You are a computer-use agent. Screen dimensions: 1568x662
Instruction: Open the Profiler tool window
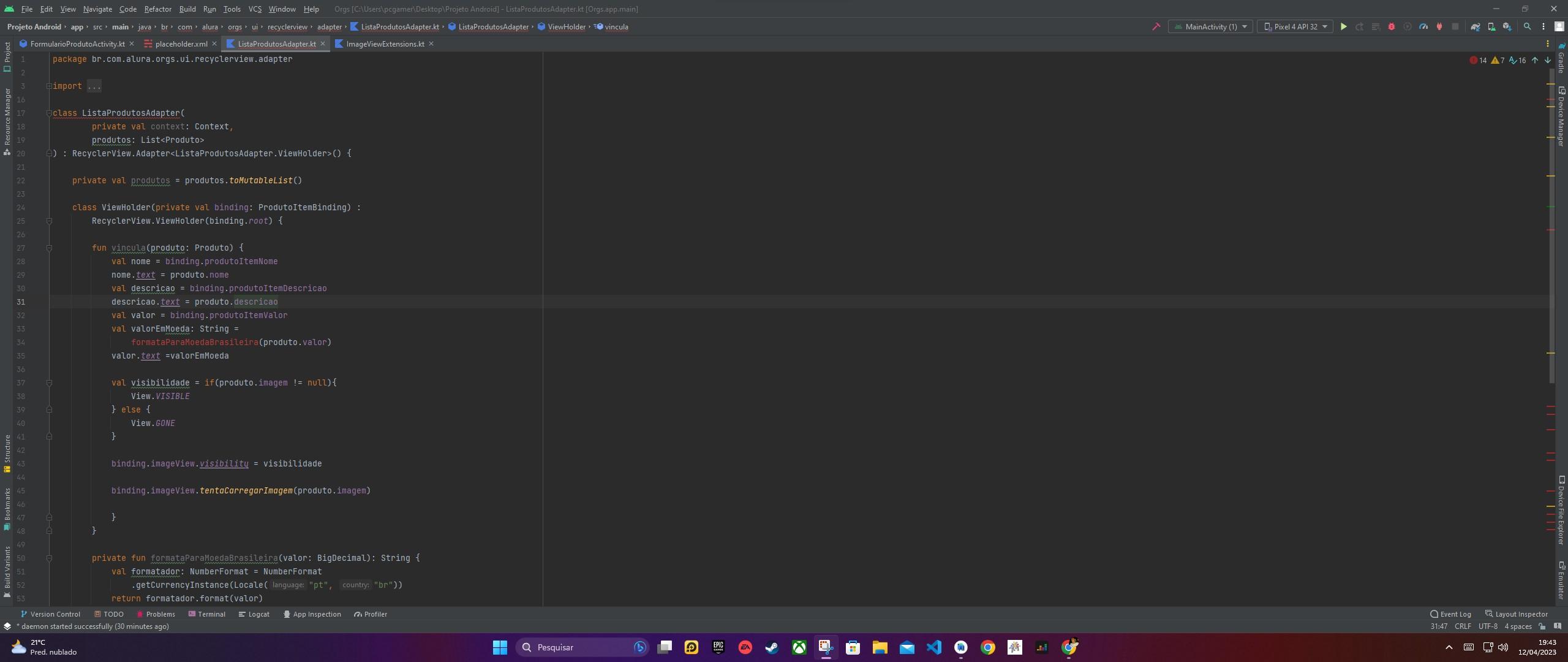click(x=370, y=614)
